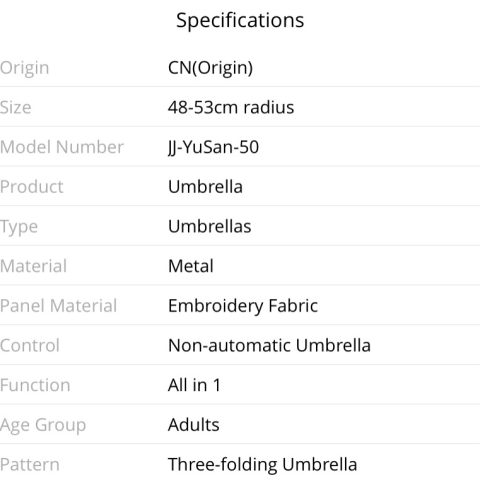Select the Control label

tap(30, 345)
